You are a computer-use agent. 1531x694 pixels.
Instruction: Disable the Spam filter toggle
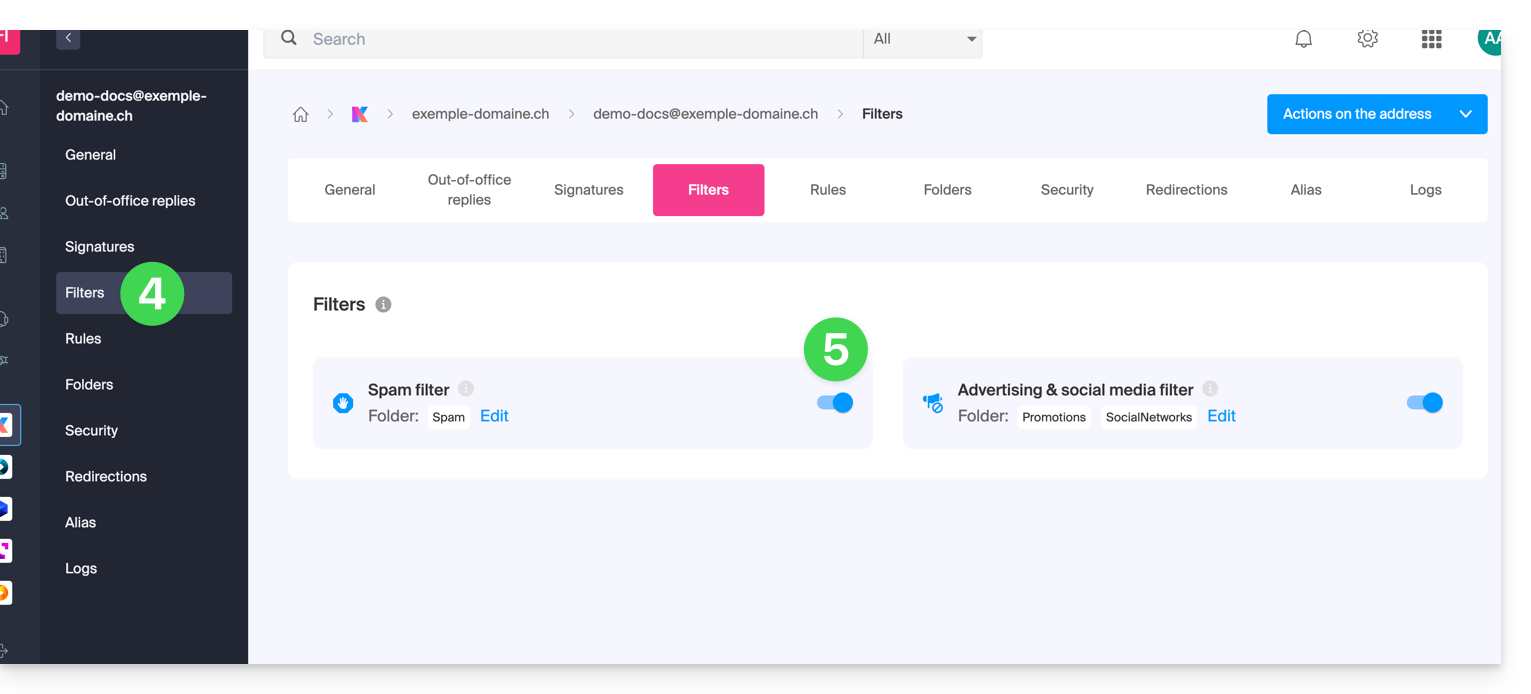coord(835,402)
